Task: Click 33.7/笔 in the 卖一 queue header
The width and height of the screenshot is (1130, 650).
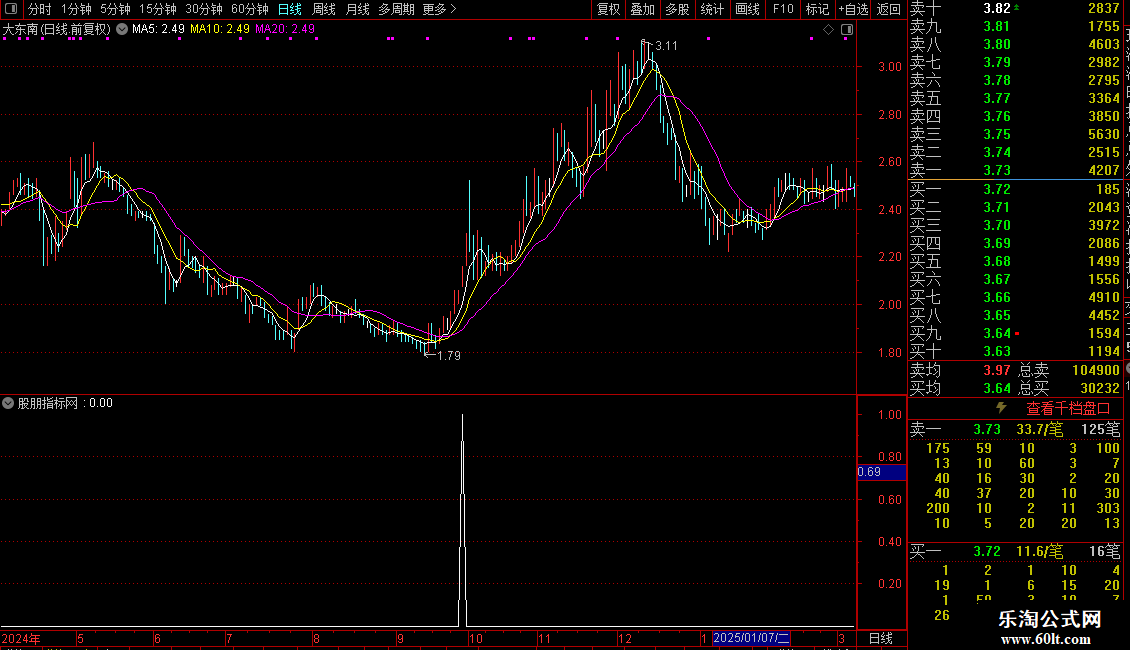Action: pos(1040,430)
